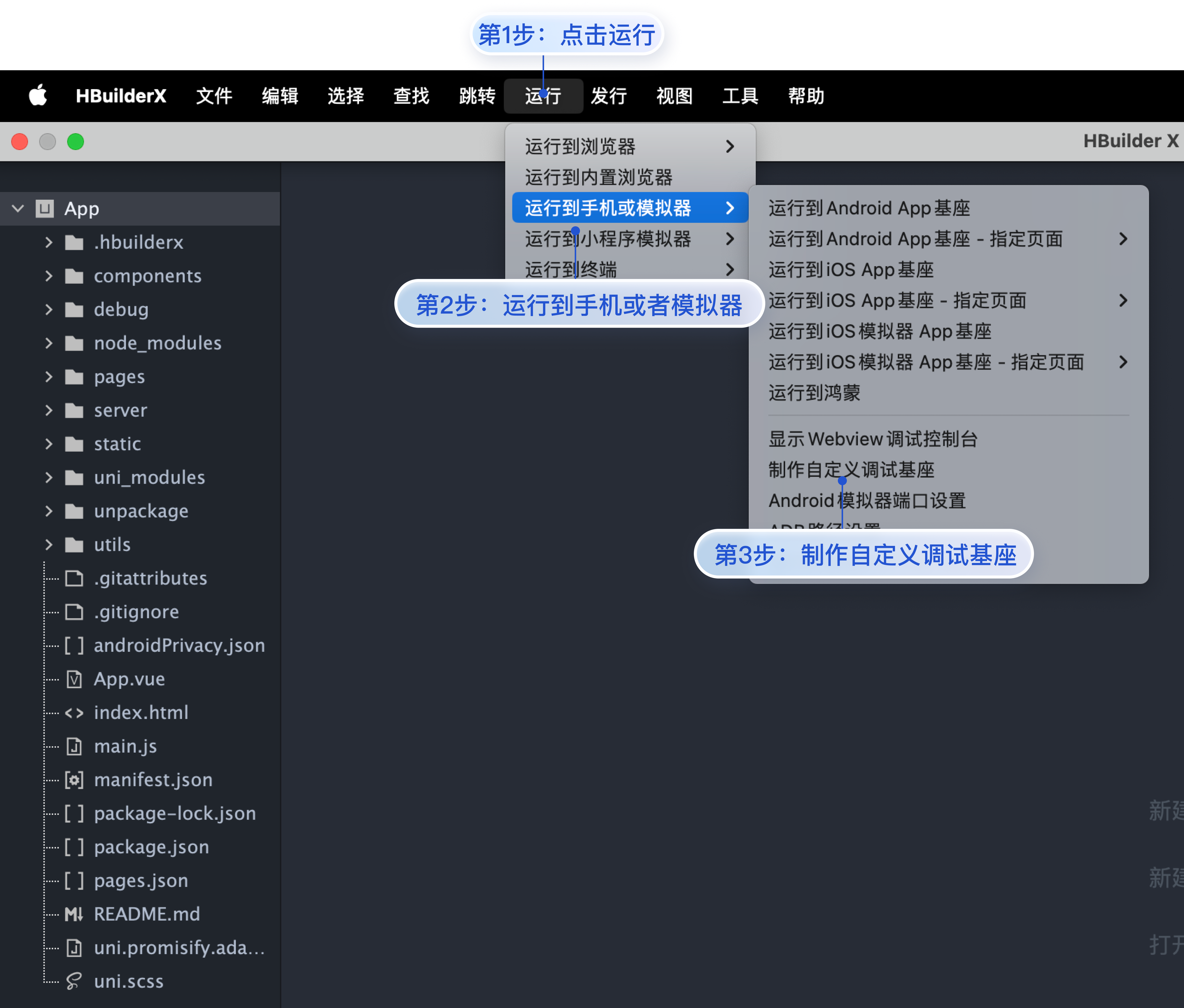The width and height of the screenshot is (1184, 1008).
Task: Expand the uni_modules folder
Action: click(49, 477)
